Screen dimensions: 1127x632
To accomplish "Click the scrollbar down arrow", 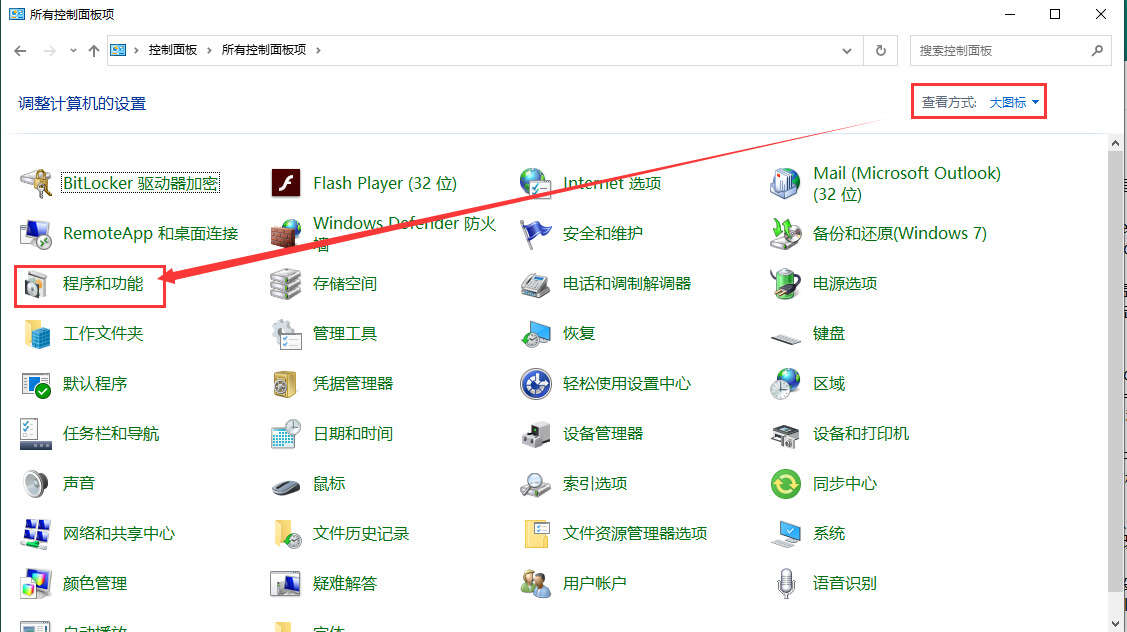I will tap(1115, 624).
